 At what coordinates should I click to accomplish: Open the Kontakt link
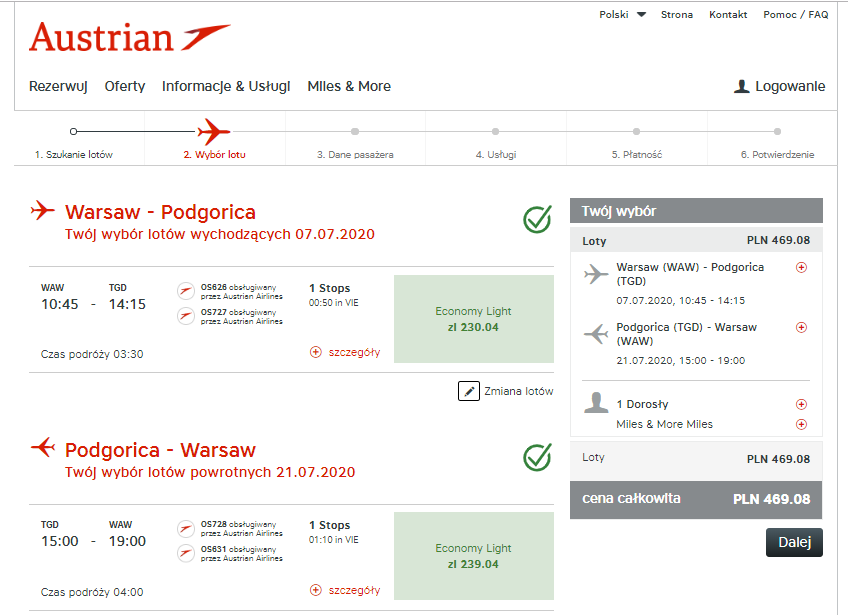[x=728, y=15]
